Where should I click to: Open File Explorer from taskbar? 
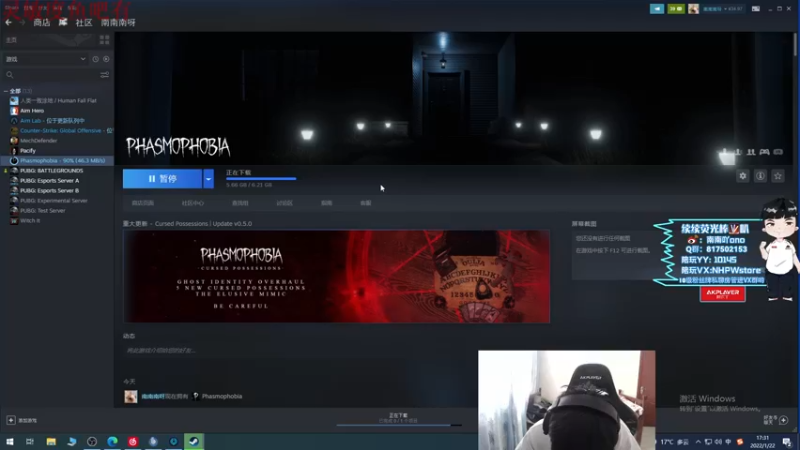[51, 442]
